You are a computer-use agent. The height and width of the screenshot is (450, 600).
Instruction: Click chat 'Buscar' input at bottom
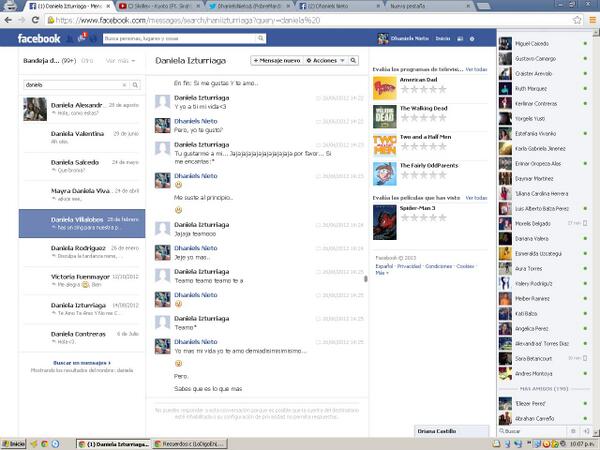(x=532, y=431)
